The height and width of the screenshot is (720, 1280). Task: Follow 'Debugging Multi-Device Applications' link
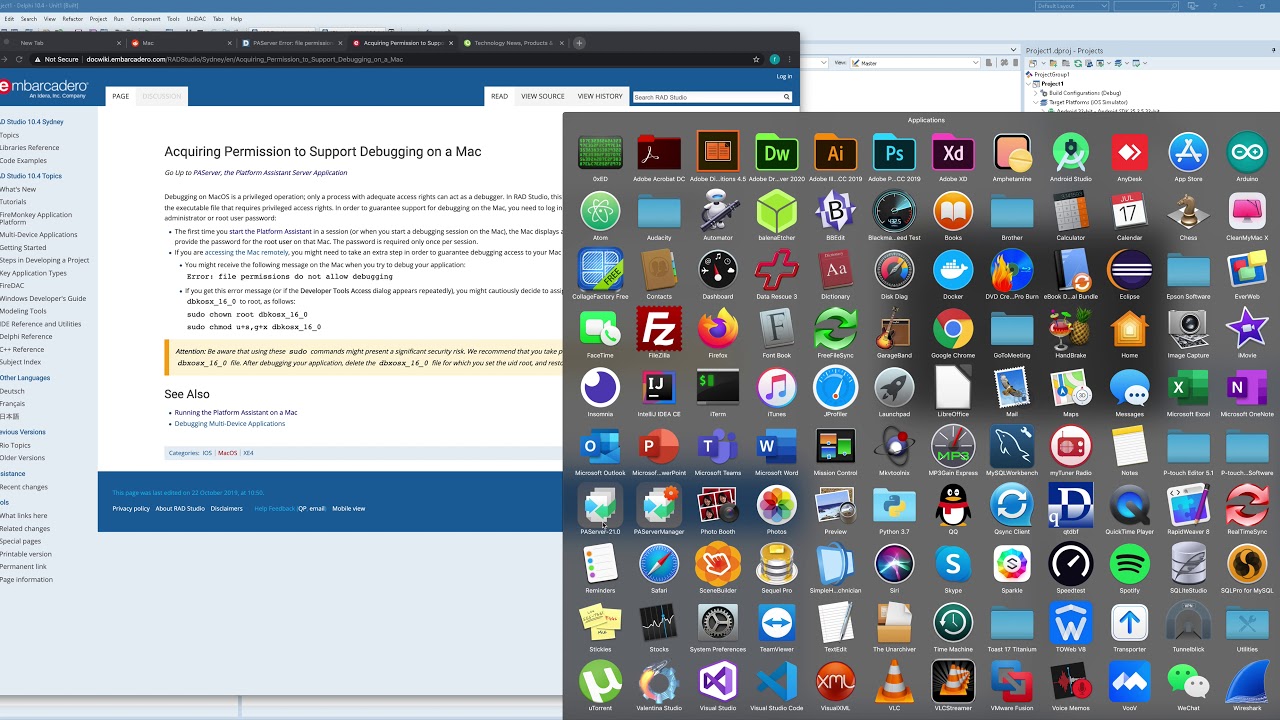230,423
